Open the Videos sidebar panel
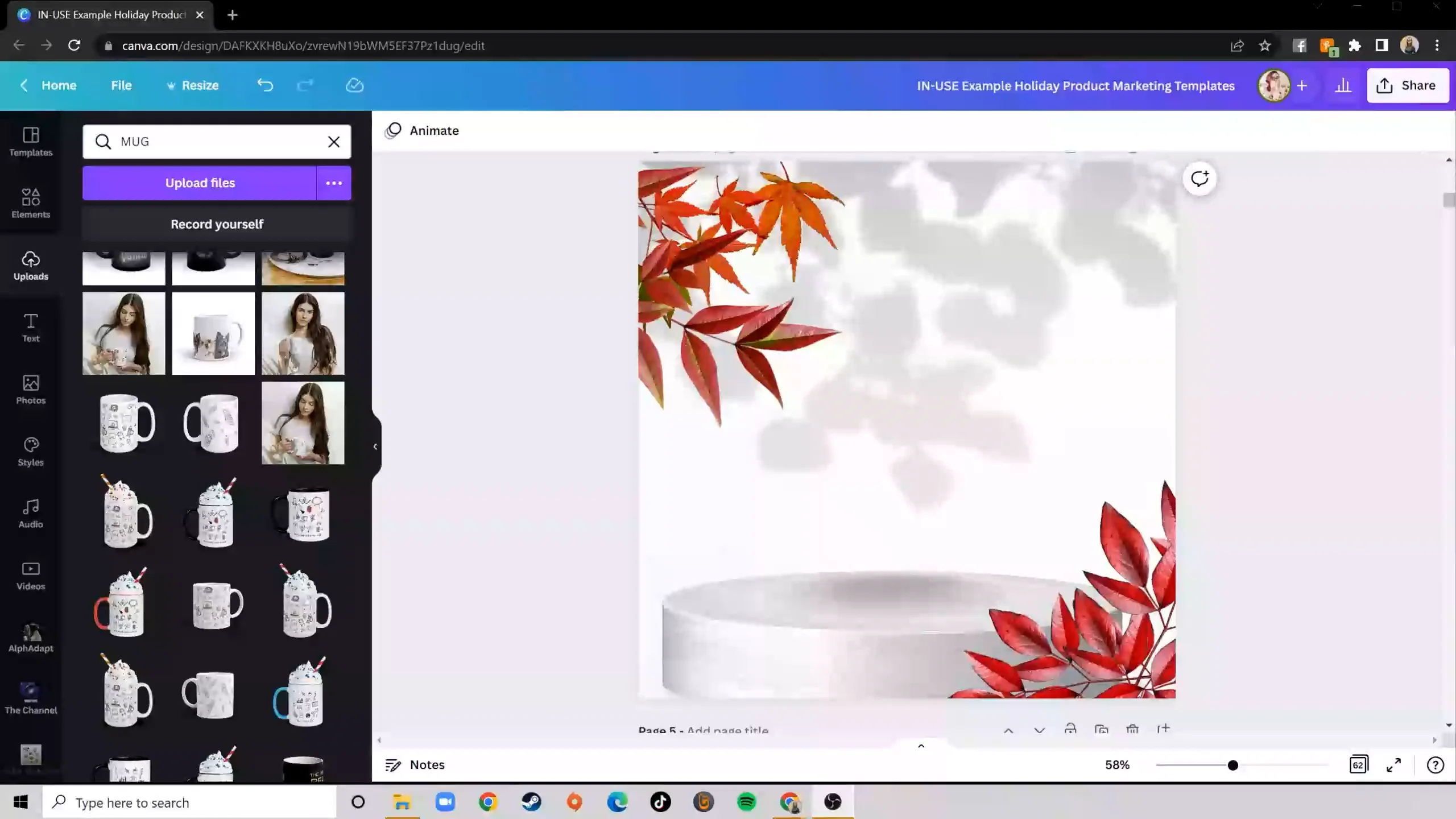 [31, 576]
